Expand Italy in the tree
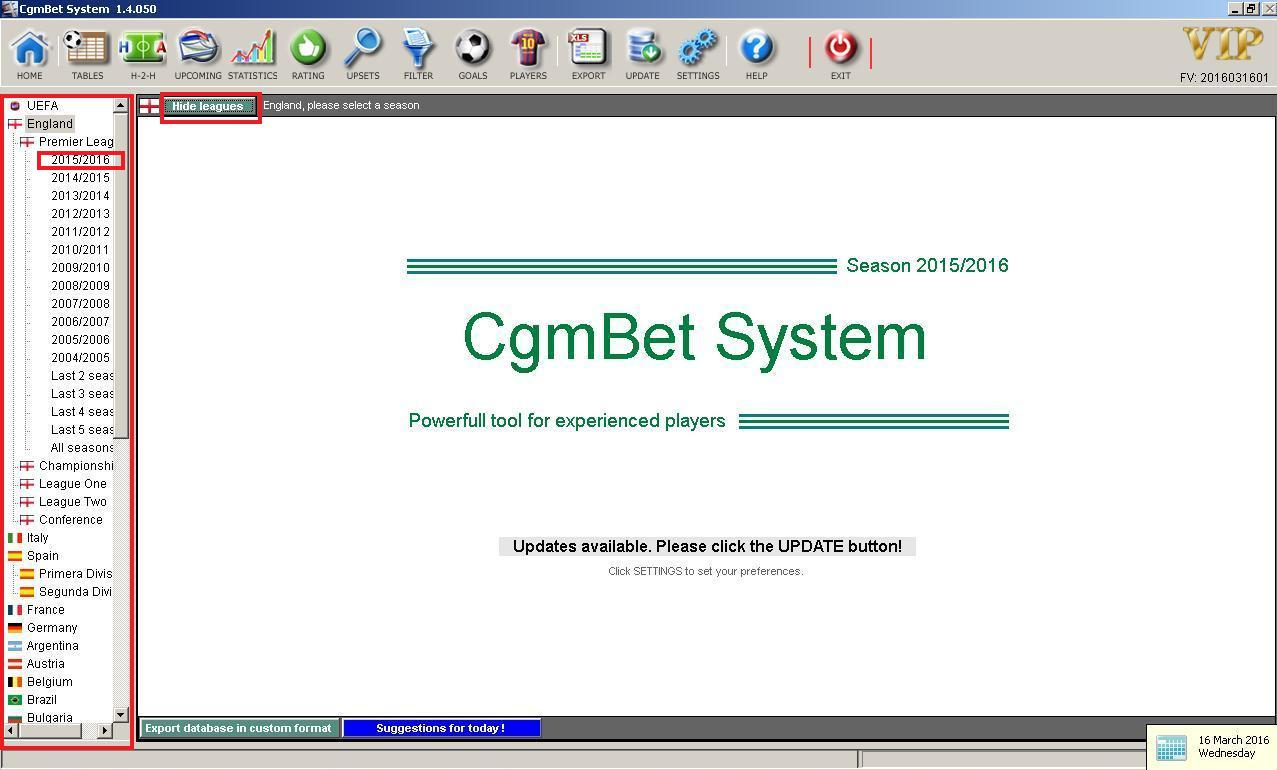The image size is (1277, 770). tap(38, 538)
